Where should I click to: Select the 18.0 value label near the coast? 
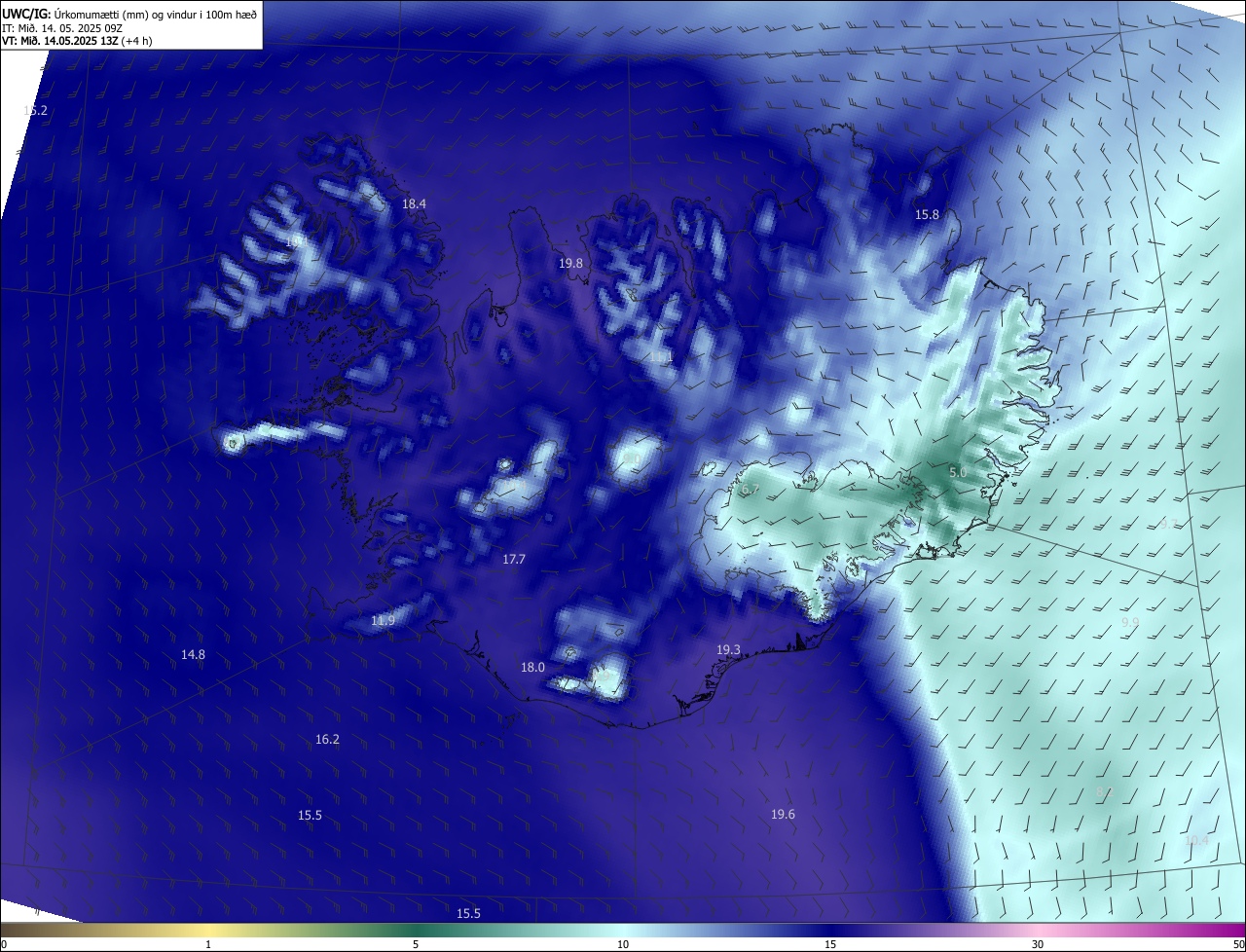click(x=532, y=667)
